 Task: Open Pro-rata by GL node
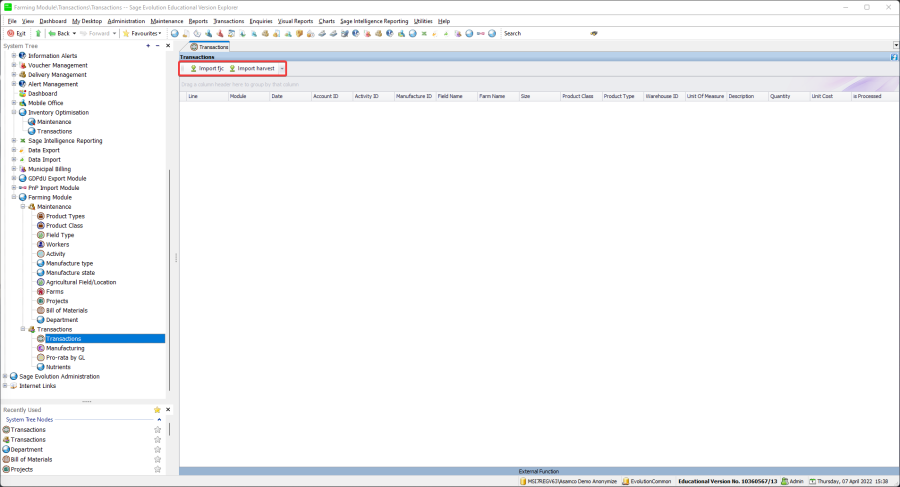pyautogui.click(x=65, y=357)
